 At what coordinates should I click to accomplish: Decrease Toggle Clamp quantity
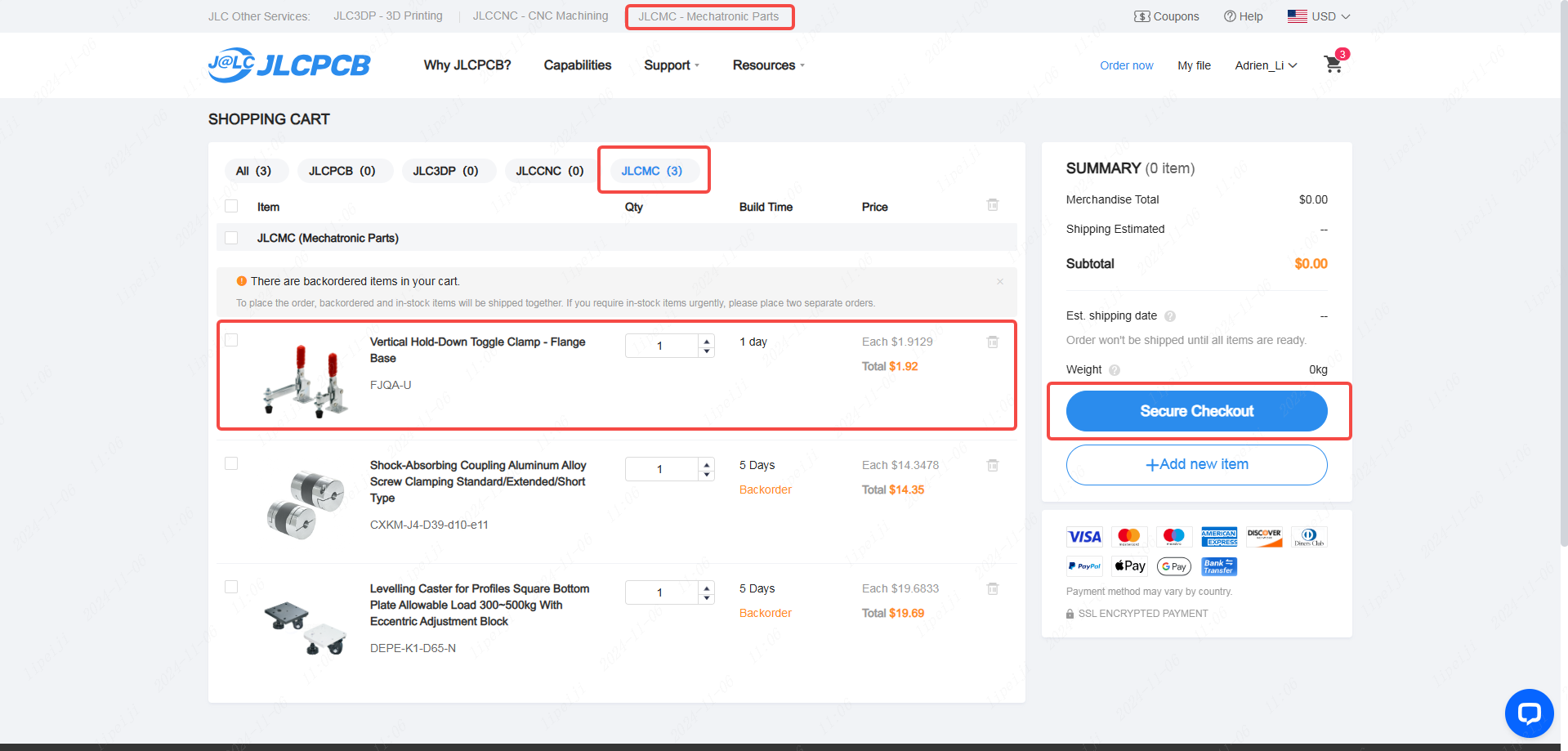707,351
